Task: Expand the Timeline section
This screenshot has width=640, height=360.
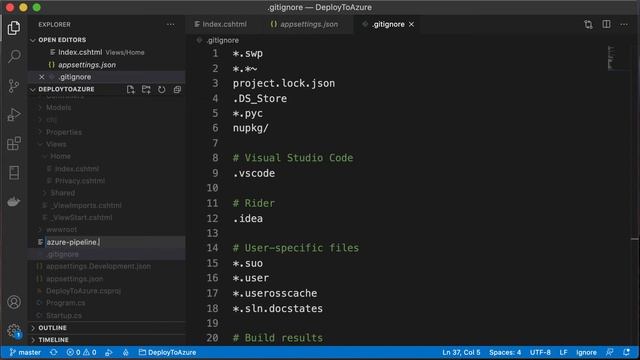Action: [53, 340]
